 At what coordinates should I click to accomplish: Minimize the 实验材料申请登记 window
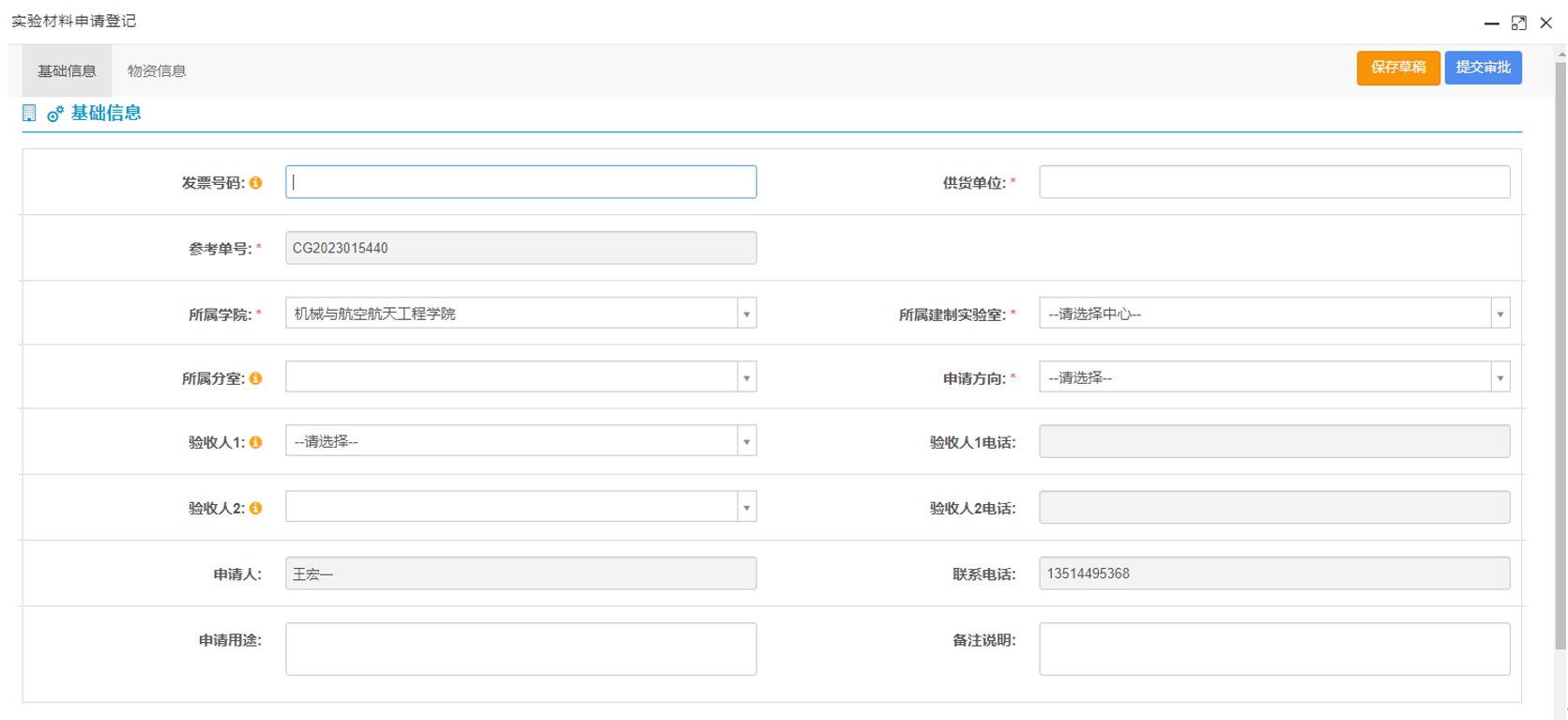(1491, 23)
